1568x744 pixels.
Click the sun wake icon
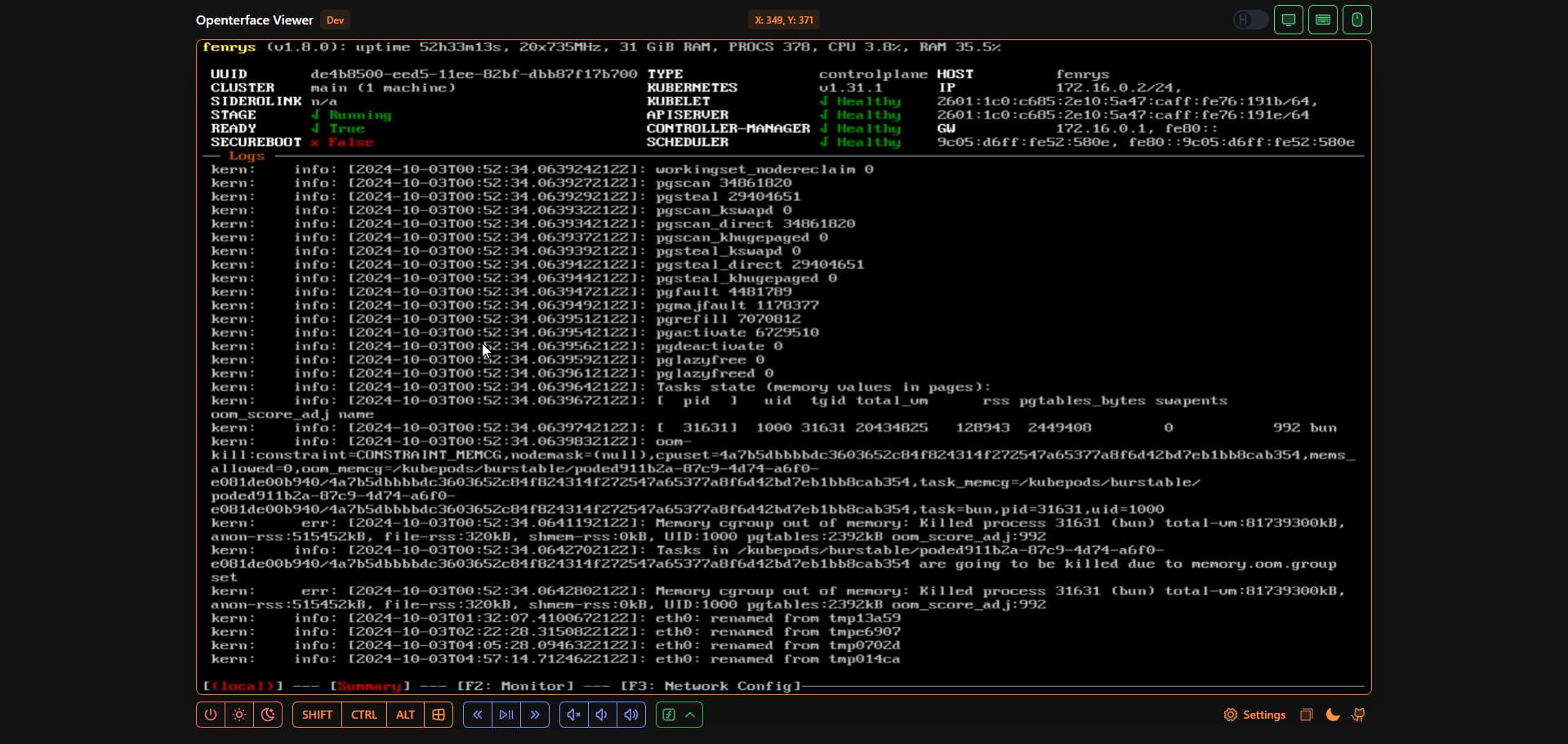[239, 715]
